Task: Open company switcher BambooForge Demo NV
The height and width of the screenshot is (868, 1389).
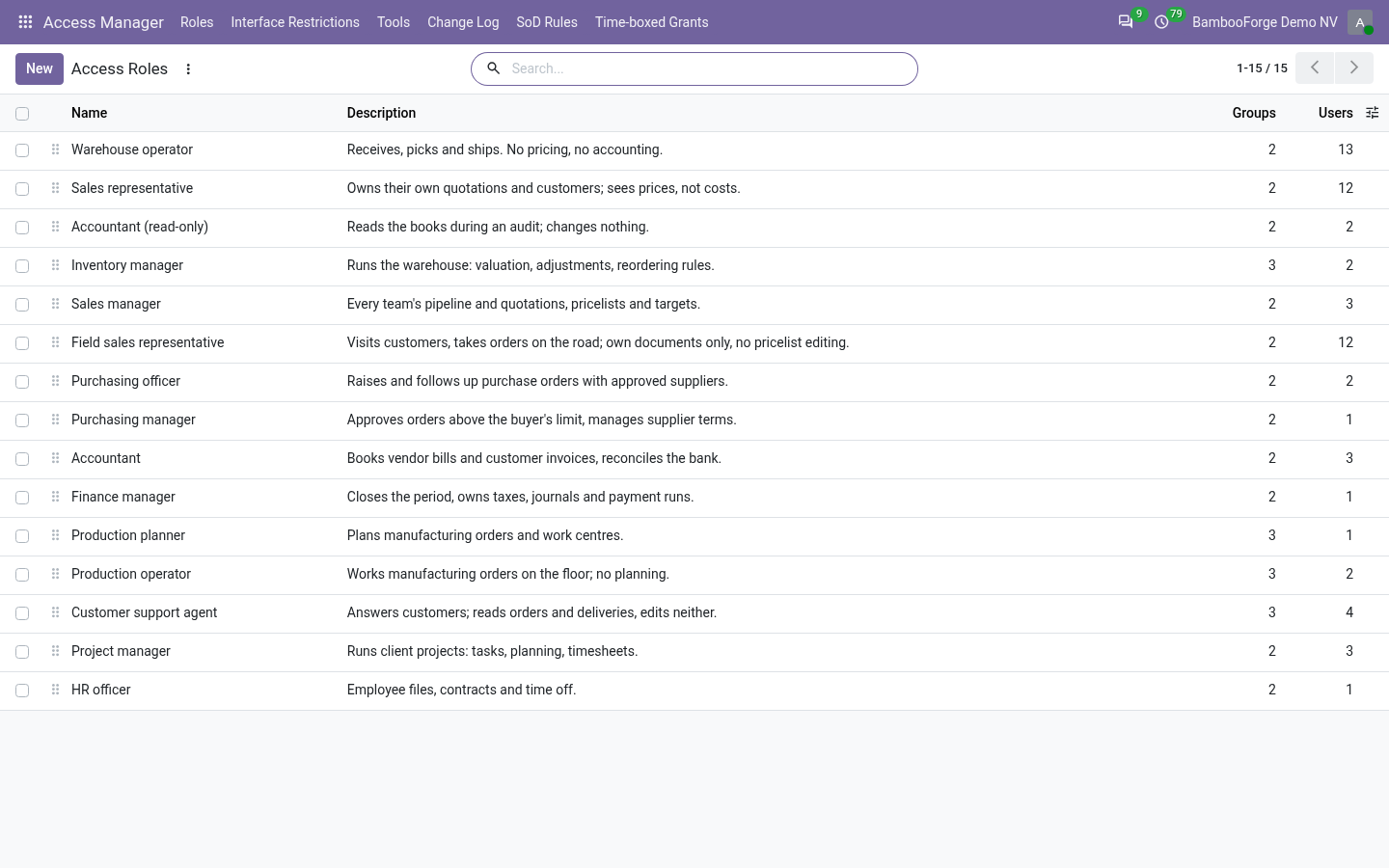Action: pos(1265,22)
